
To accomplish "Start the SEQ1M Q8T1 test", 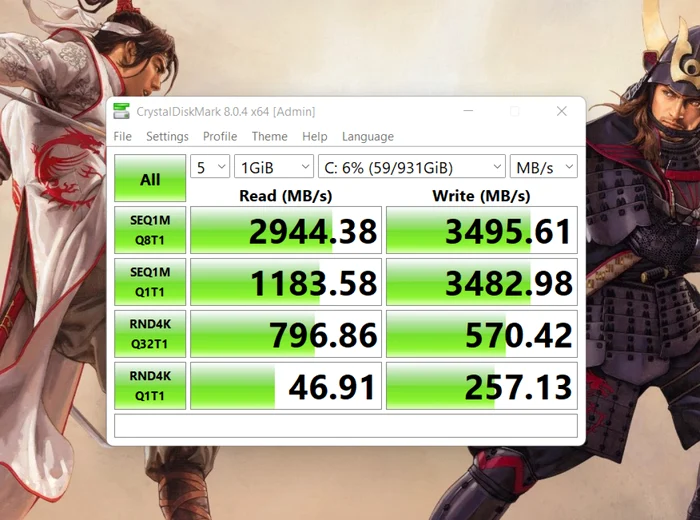I will click(150, 230).
